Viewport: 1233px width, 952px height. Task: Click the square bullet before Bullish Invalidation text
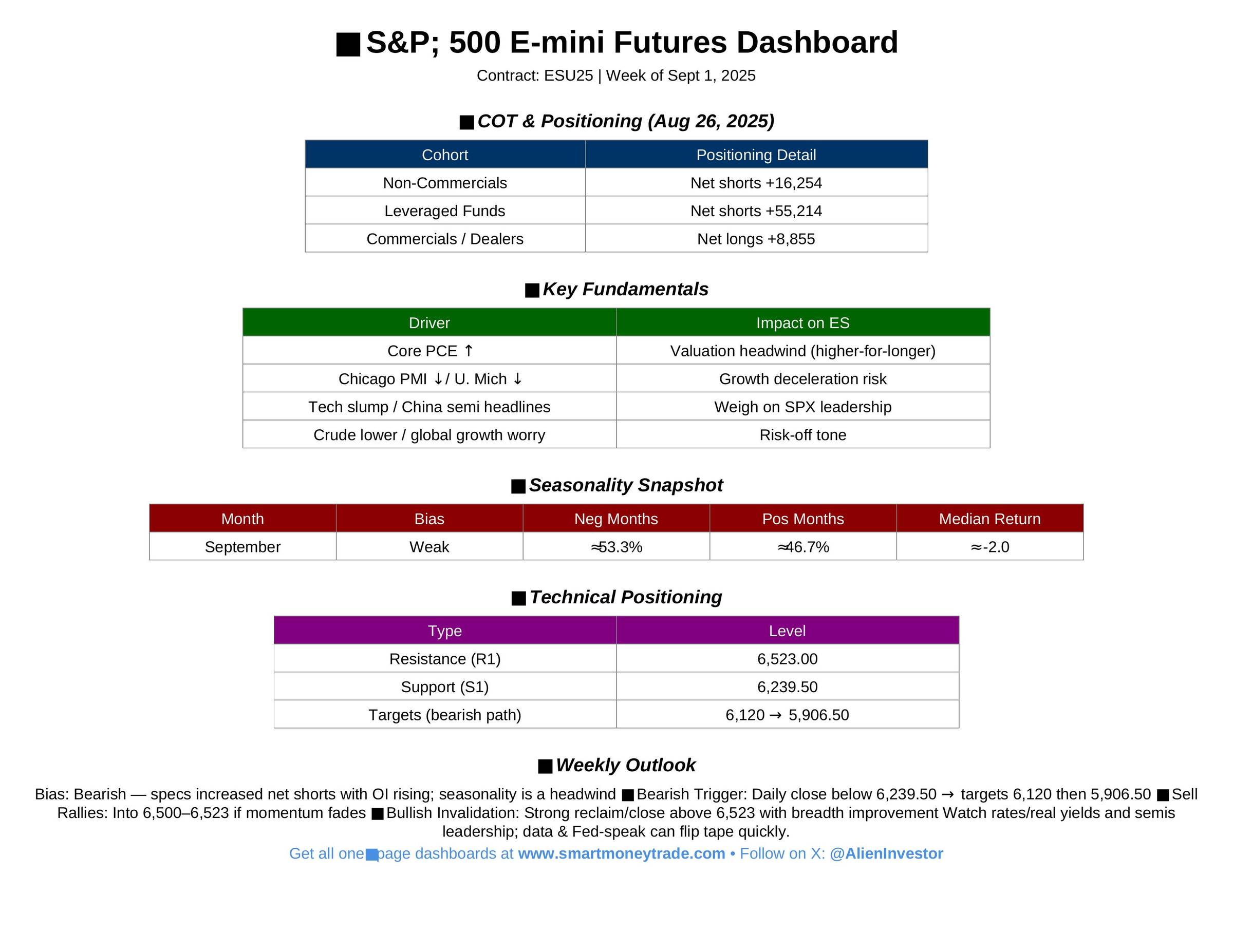point(378,814)
